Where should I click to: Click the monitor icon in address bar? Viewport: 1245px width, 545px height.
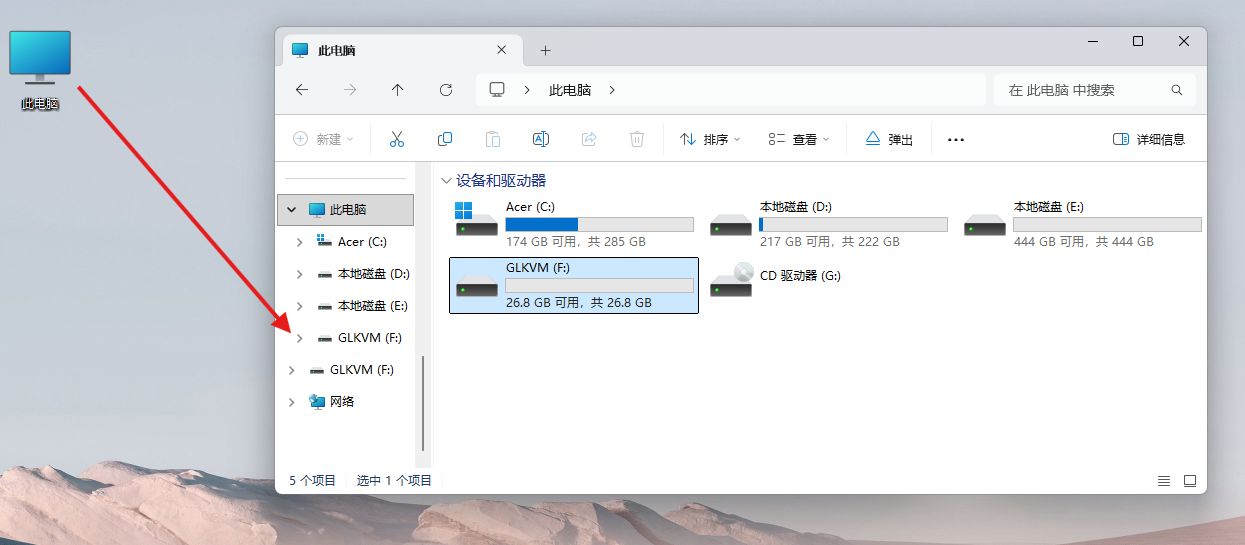[x=497, y=90]
